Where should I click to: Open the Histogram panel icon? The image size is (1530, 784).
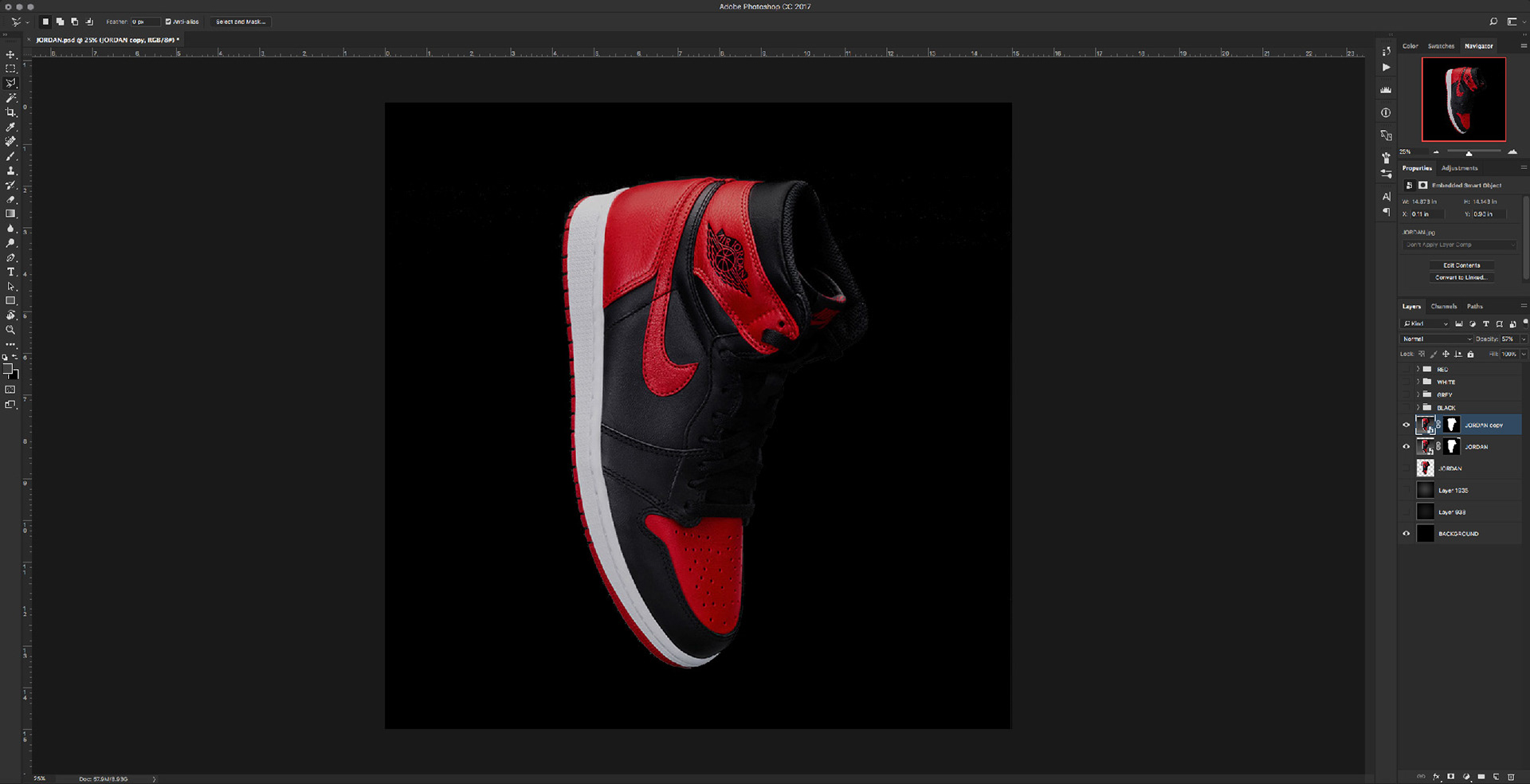pyautogui.click(x=1386, y=90)
